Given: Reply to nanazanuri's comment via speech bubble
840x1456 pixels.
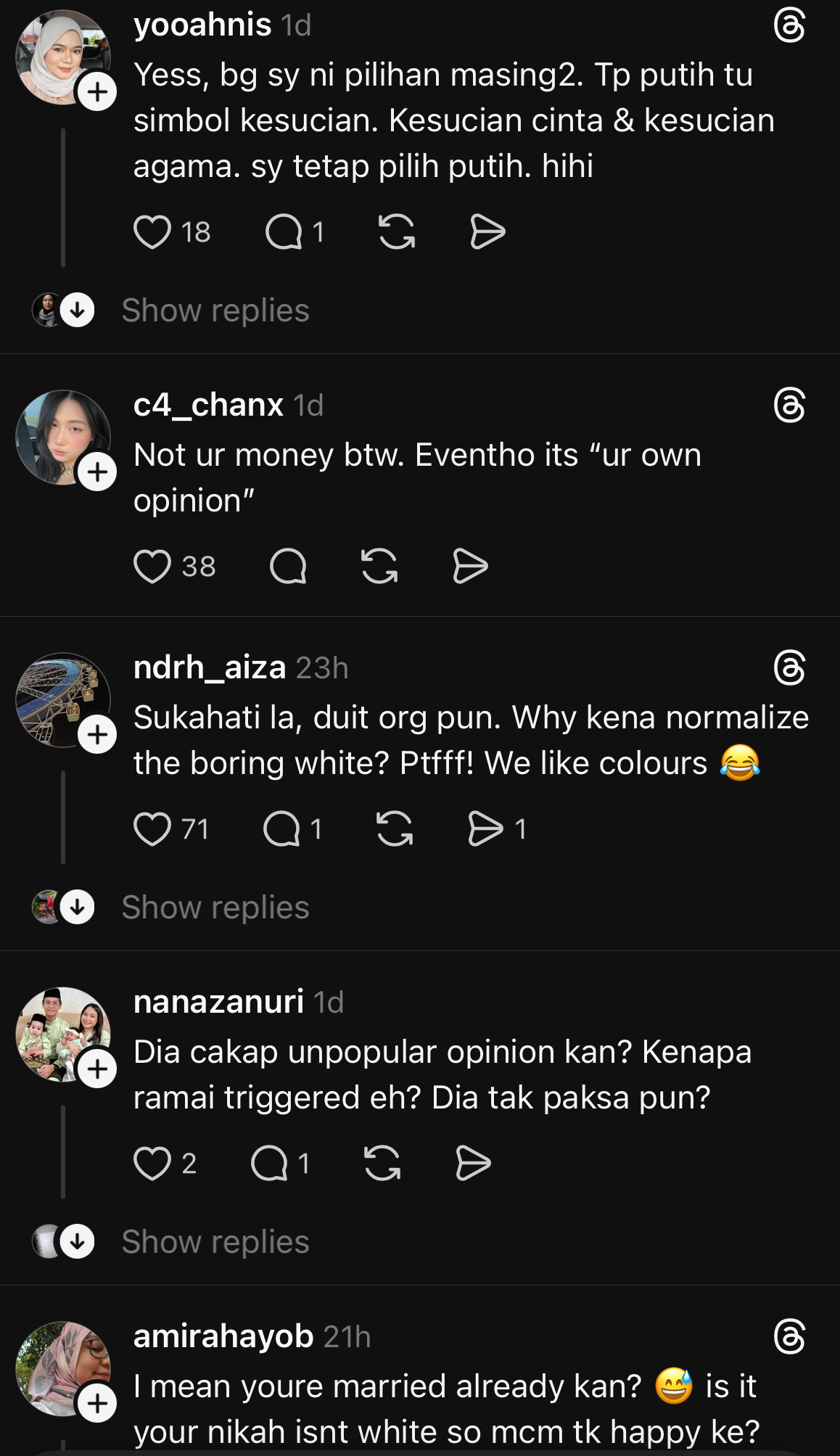Looking at the screenshot, I should coord(269,1164).
